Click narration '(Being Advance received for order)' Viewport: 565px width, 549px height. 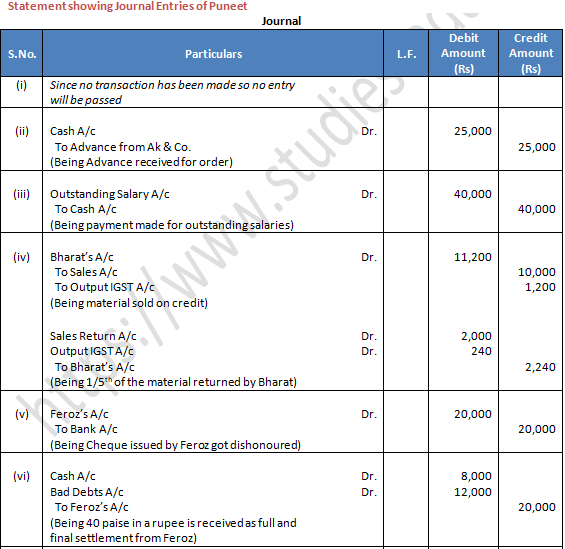click(141, 162)
